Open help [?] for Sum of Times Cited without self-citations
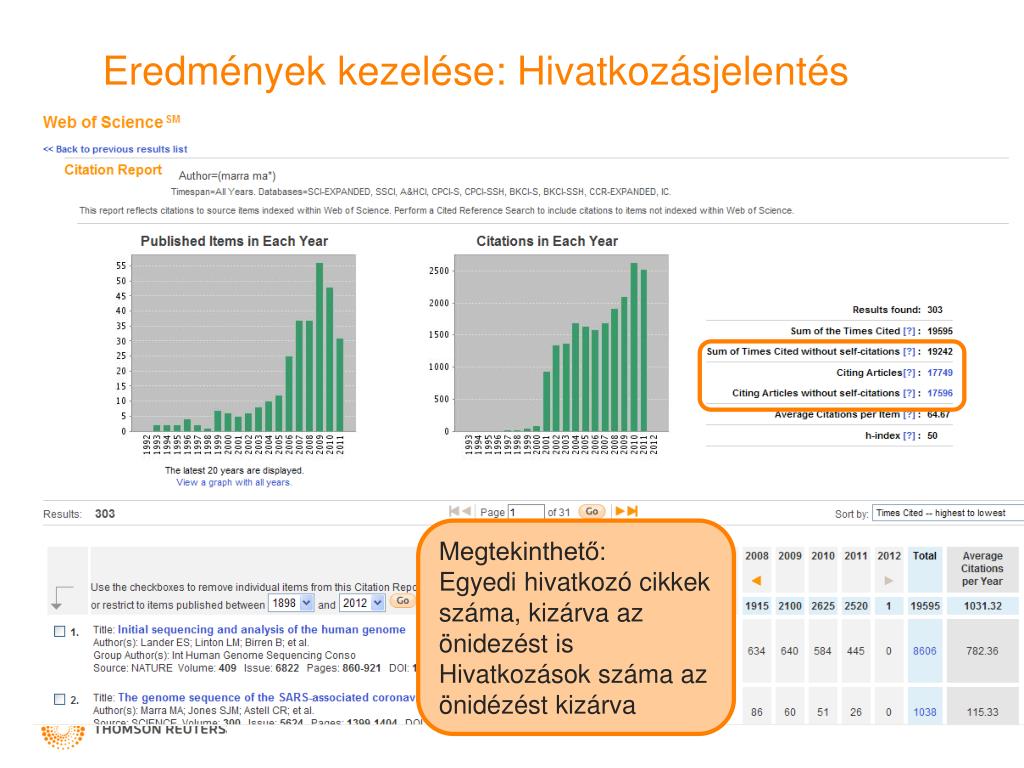This screenshot has width=1024, height=768. click(x=909, y=351)
